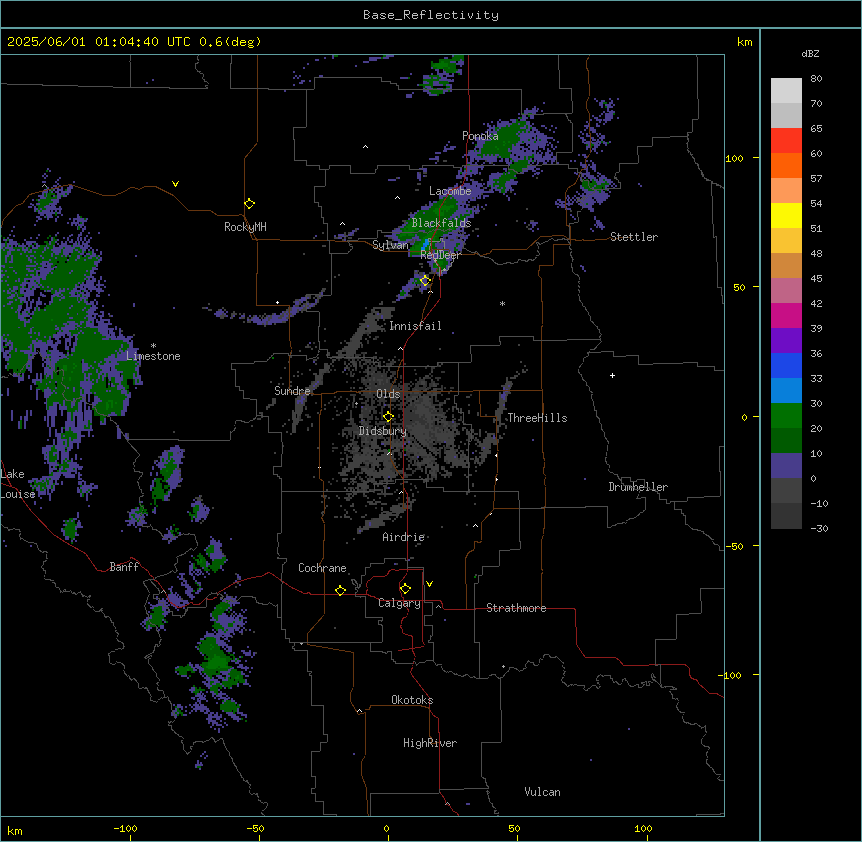Select the purple 36-39 dBZ legend swatch
862x842 pixels.
click(x=786, y=341)
